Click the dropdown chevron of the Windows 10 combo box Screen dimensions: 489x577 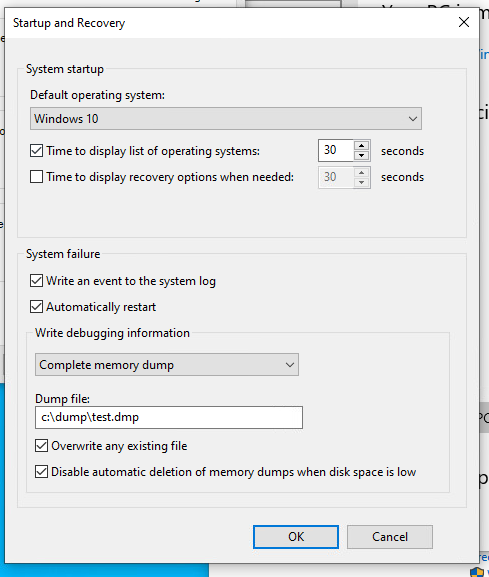[x=412, y=119]
